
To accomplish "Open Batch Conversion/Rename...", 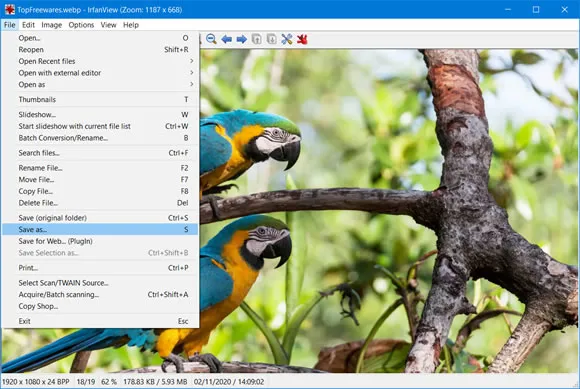I will pyautogui.click(x=100, y=138).
